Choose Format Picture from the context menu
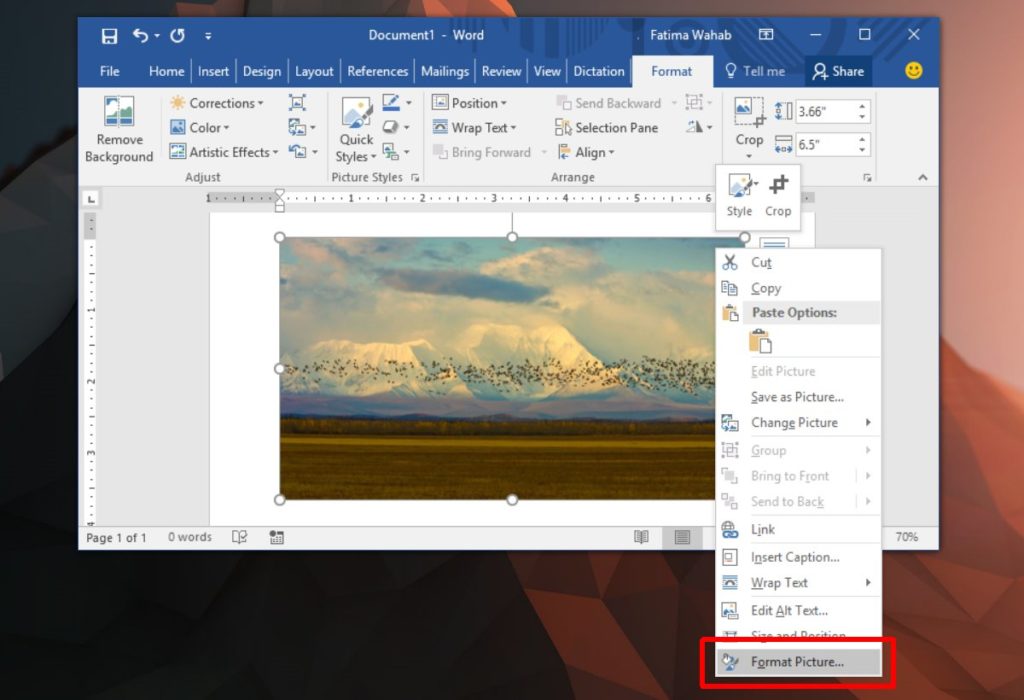The image size is (1024, 700). pos(795,661)
